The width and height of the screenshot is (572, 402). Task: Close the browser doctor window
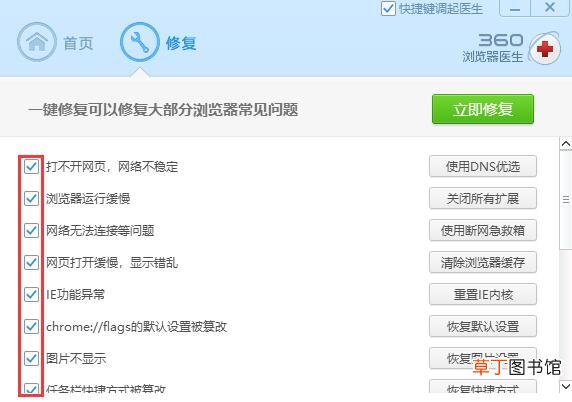(550, 8)
